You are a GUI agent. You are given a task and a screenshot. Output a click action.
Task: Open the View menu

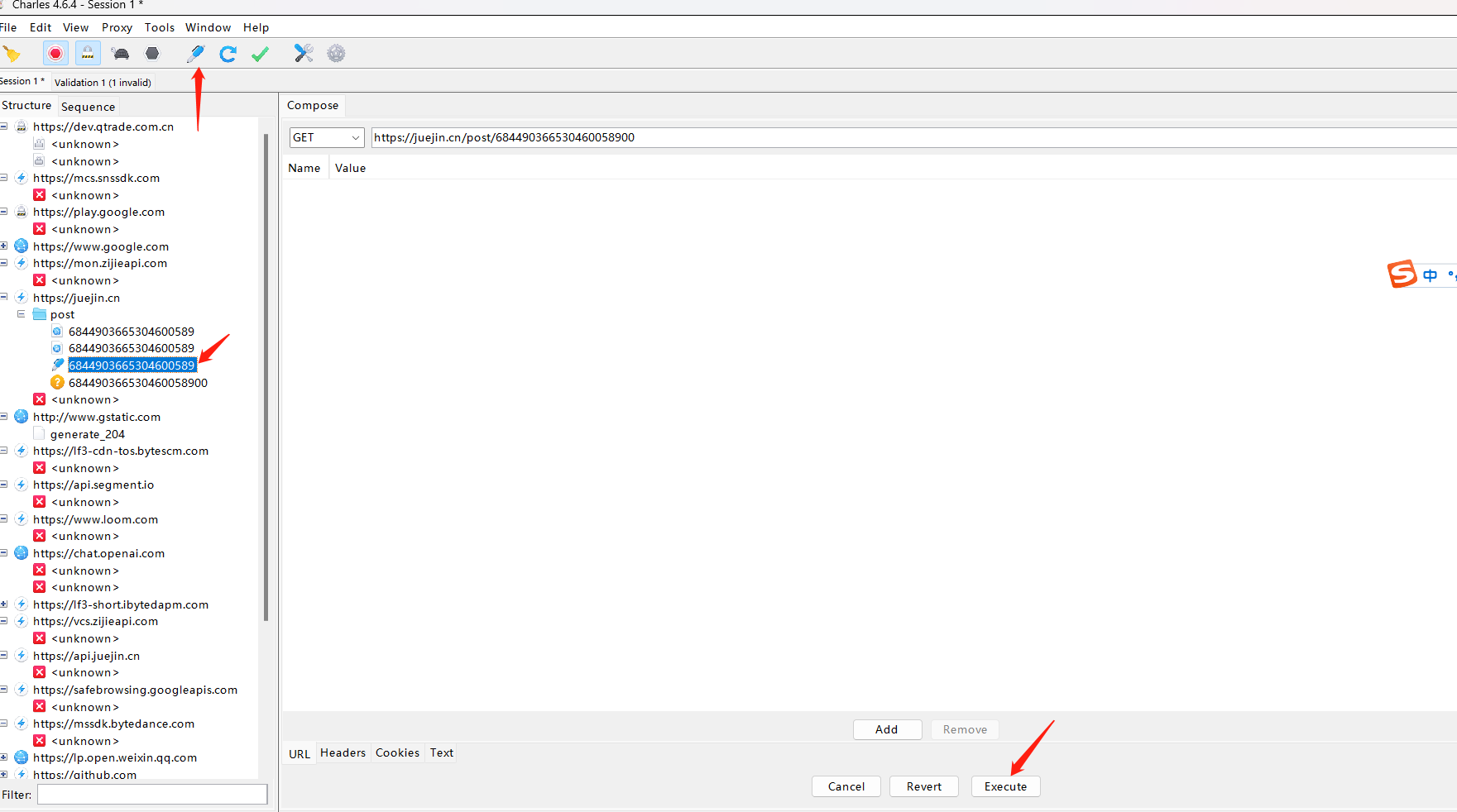75,27
